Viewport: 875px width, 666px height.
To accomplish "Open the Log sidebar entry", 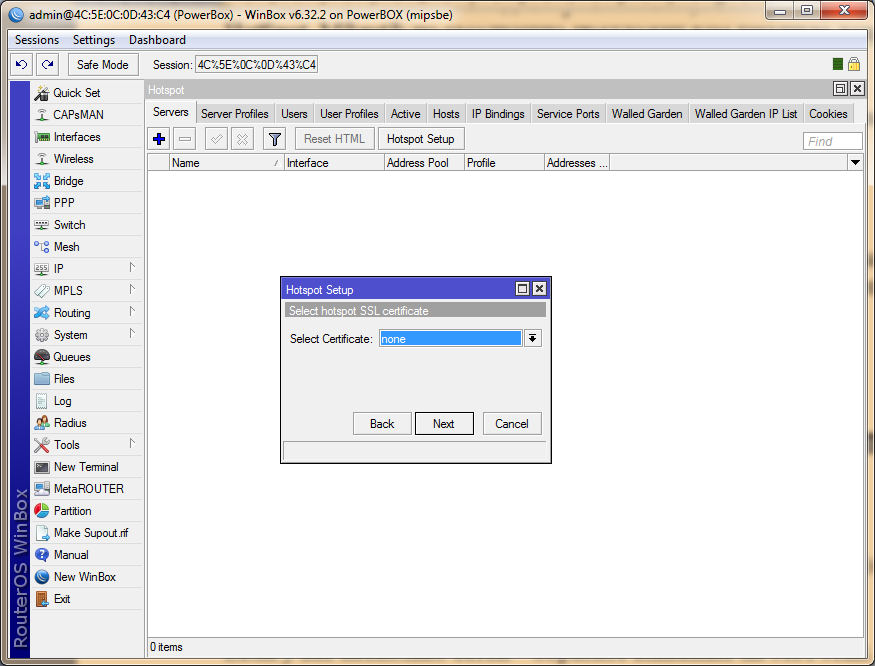I will click(x=62, y=401).
